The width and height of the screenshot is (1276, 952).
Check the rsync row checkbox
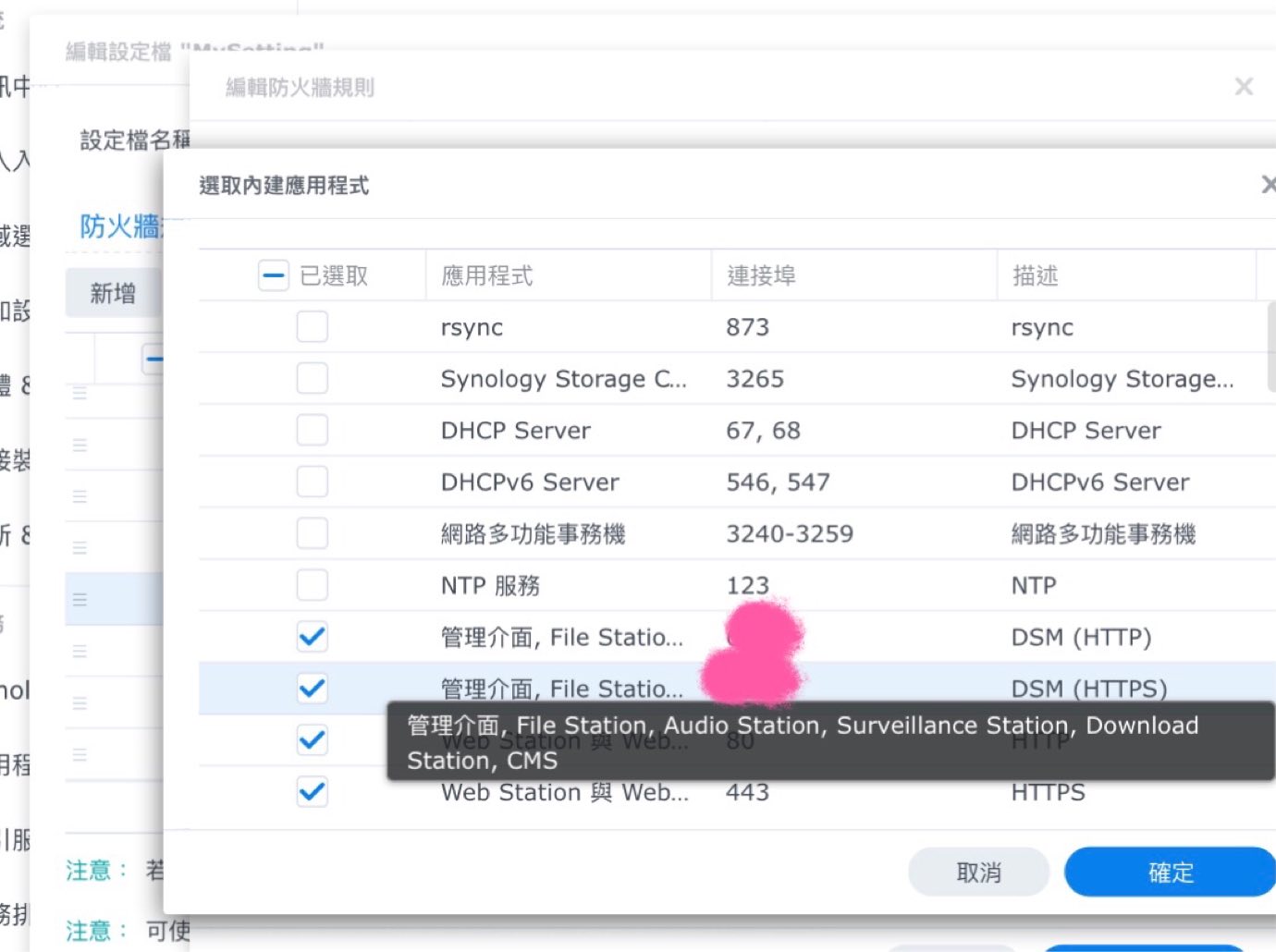click(x=313, y=326)
